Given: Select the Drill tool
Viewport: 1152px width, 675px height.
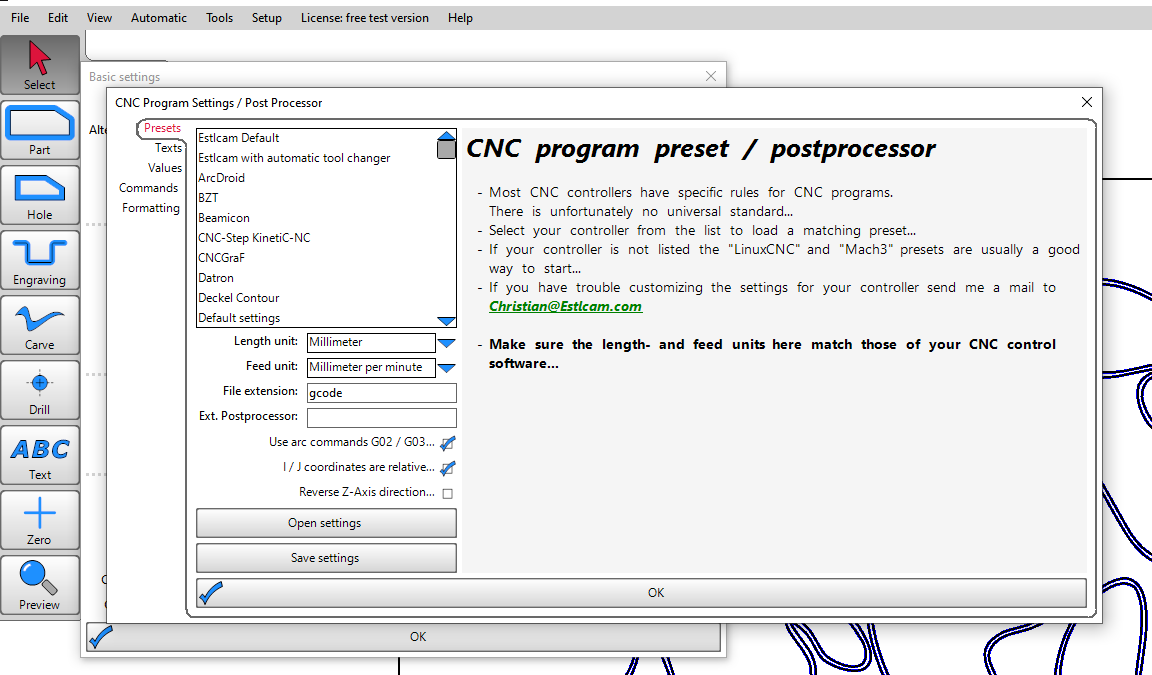Looking at the screenshot, I should [x=40, y=390].
